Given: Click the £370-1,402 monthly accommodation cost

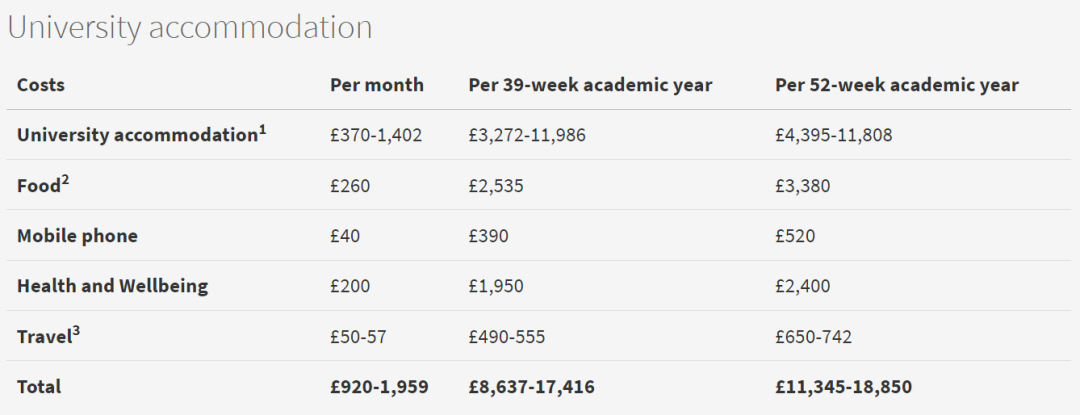Looking at the screenshot, I should pos(376,136).
